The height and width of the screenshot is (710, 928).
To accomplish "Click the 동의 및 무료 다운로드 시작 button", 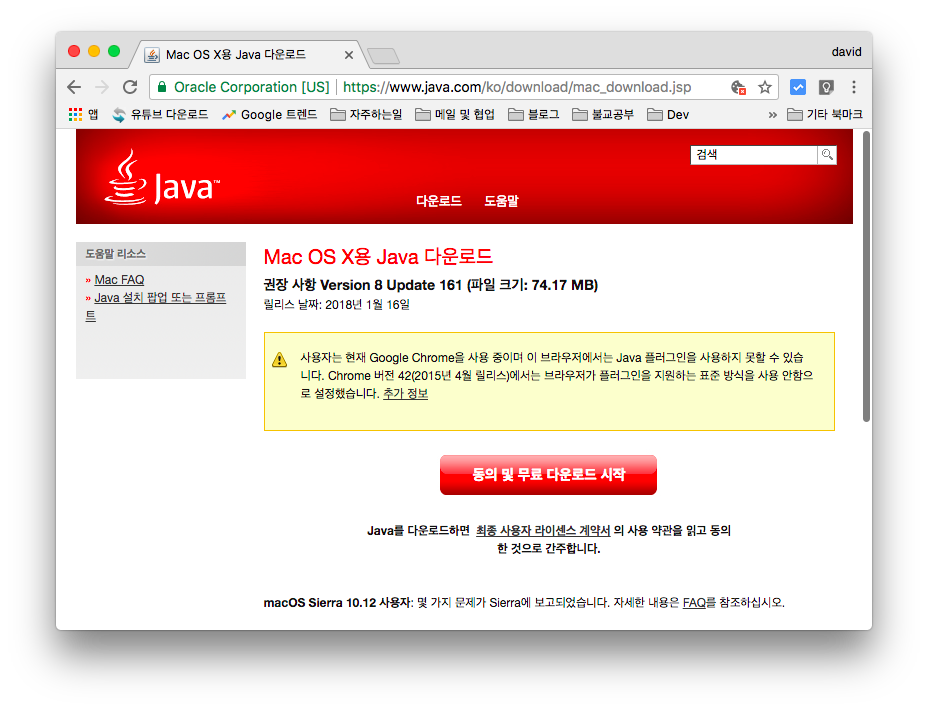I will click(548, 475).
